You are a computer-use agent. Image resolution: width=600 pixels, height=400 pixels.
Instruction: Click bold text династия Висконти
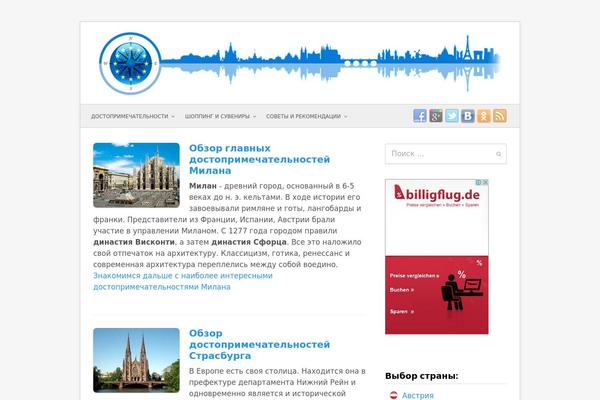134,242
